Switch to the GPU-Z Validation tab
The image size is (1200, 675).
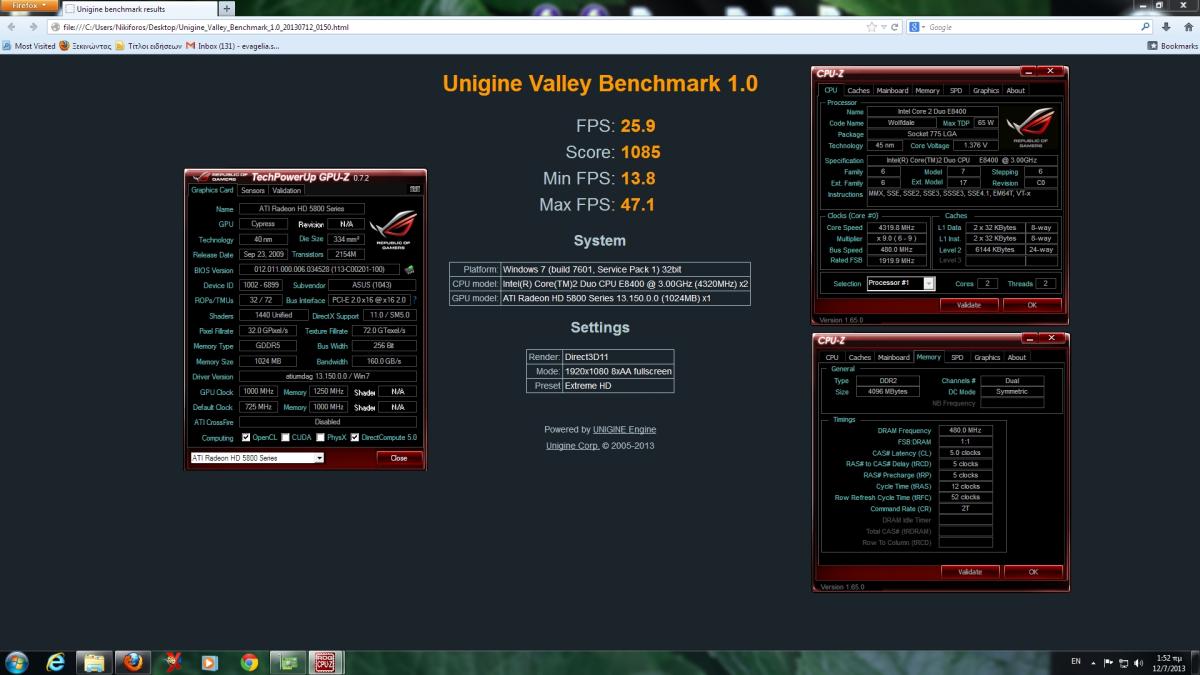pyautogui.click(x=286, y=190)
